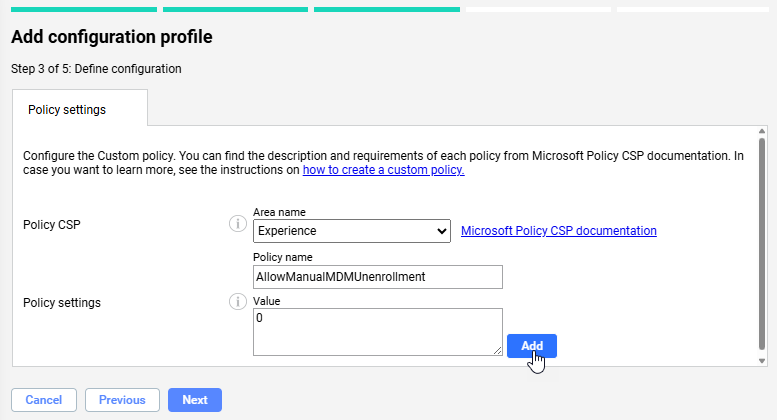Click the Cancel button
This screenshot has height=420, width=777.
click(x=43, y=400)
